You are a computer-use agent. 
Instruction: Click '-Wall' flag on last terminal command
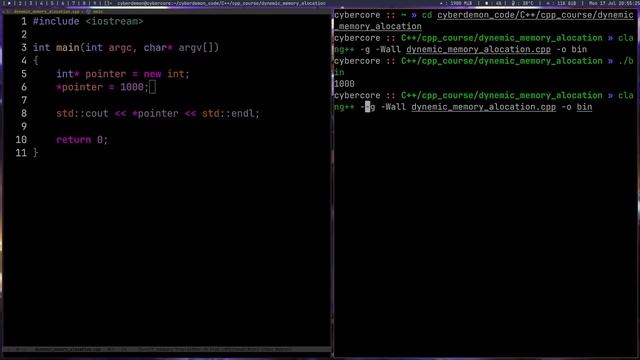point(393,107)
